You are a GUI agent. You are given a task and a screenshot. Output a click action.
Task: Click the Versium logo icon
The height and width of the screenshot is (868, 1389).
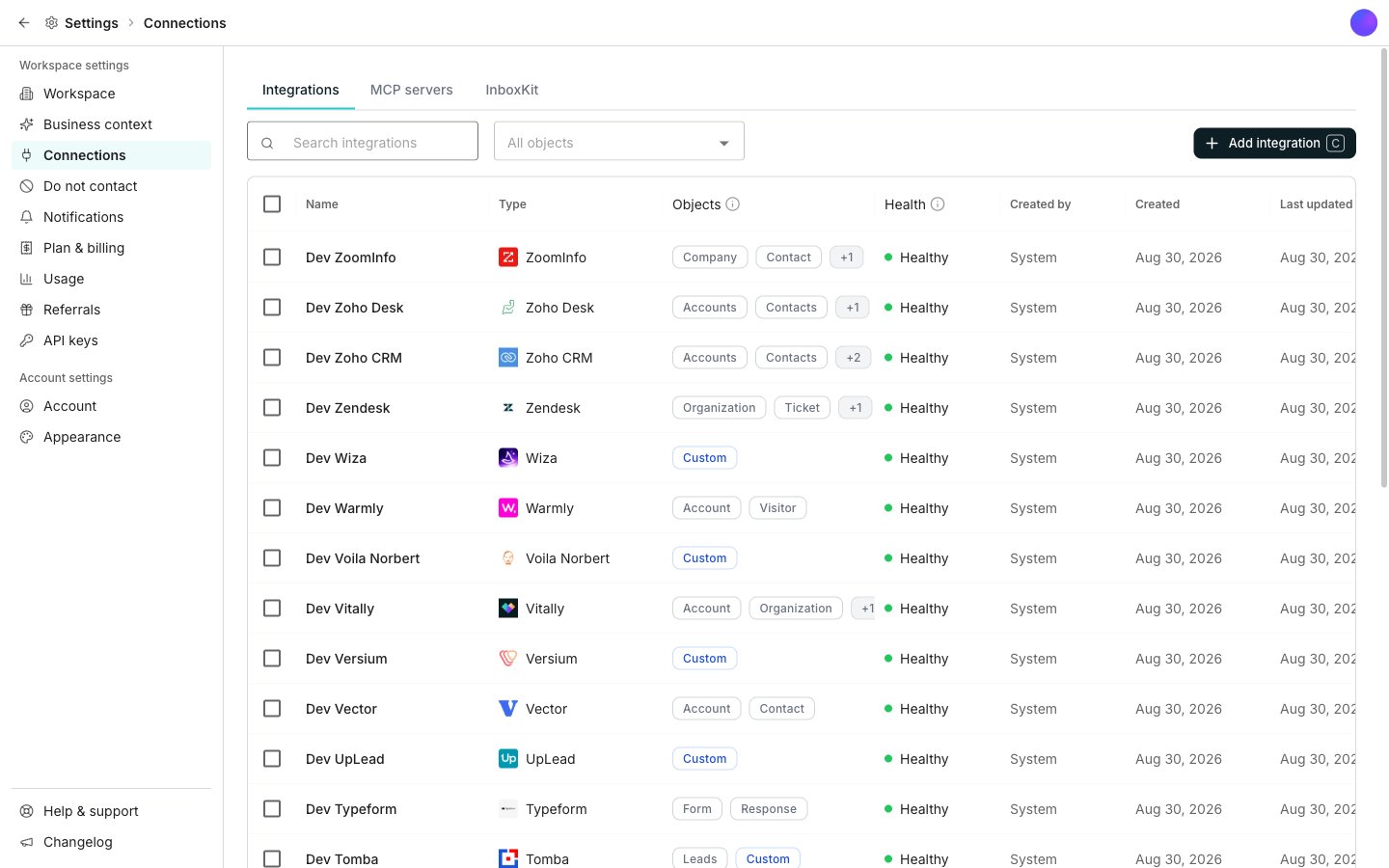click(508, 659)
